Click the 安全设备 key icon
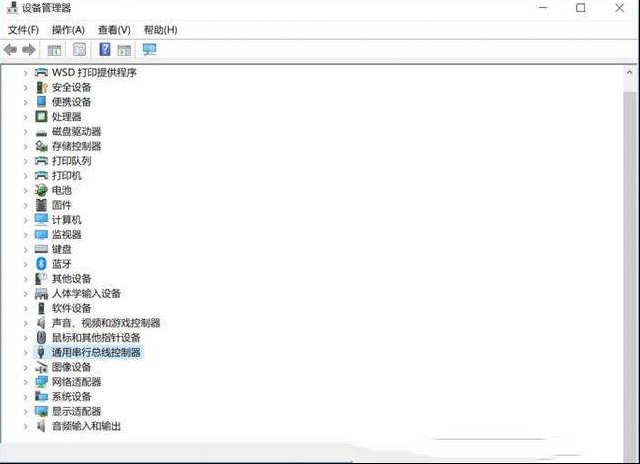This screenshot has height=464, width=640. [41, 87]
